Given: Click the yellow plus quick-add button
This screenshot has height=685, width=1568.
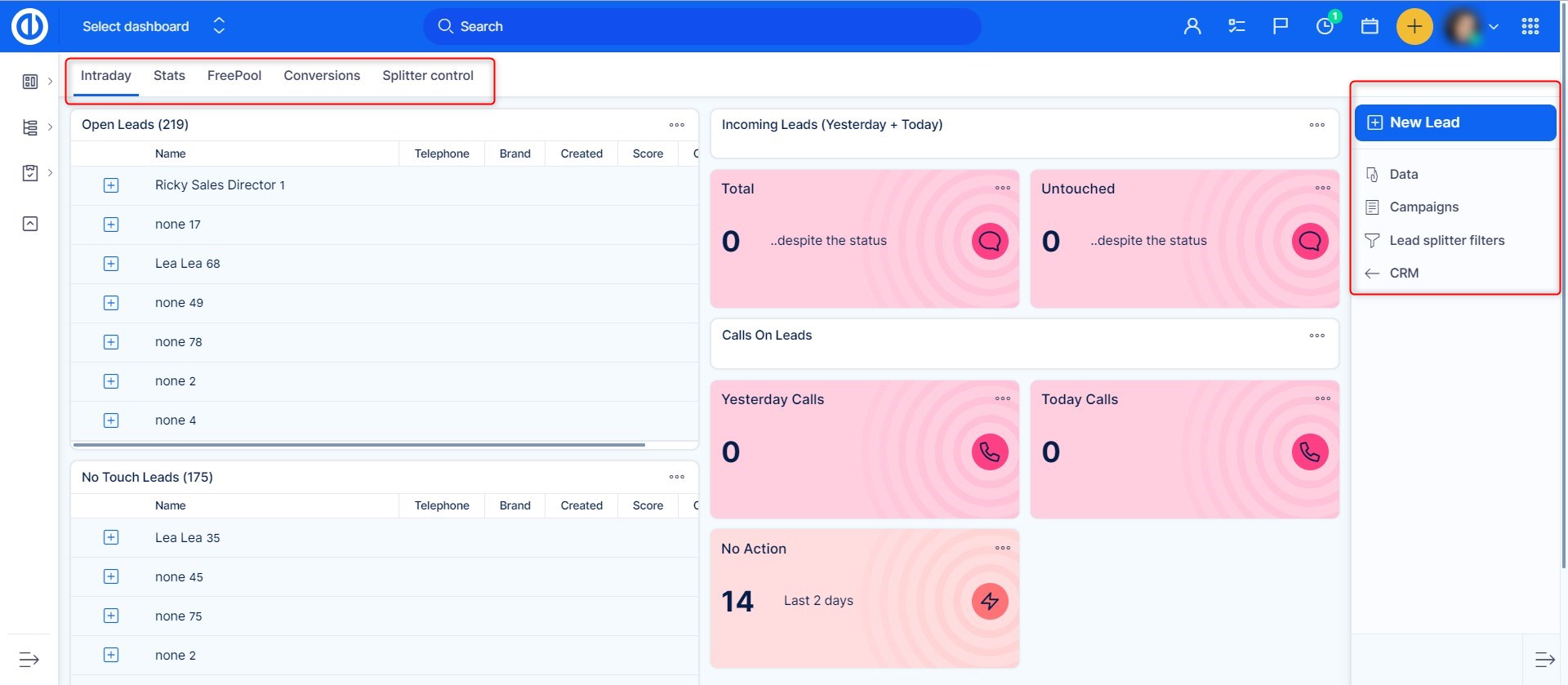Looking at the screenshot, I should click(x=1414, y=26).
